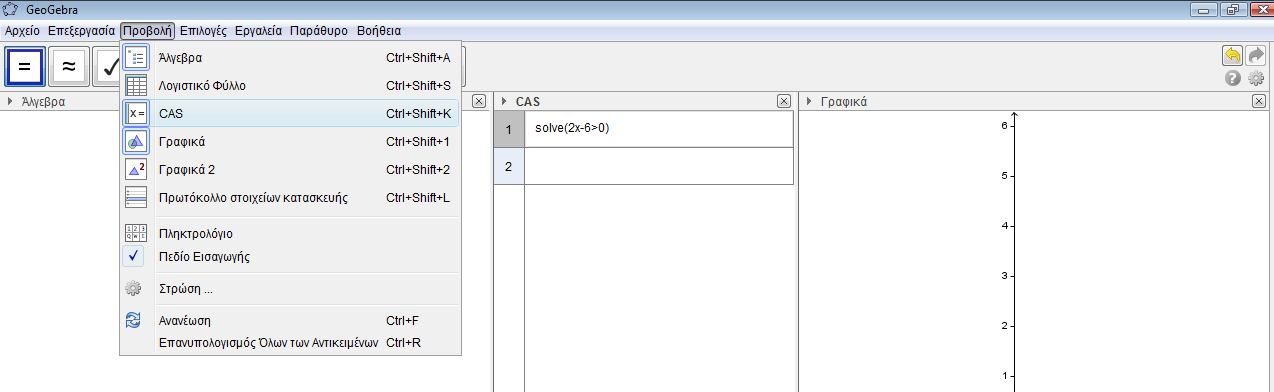Close the Γραφικά panel
1274x392 pixels.
pyautogui.click(x=1259, y=102)
